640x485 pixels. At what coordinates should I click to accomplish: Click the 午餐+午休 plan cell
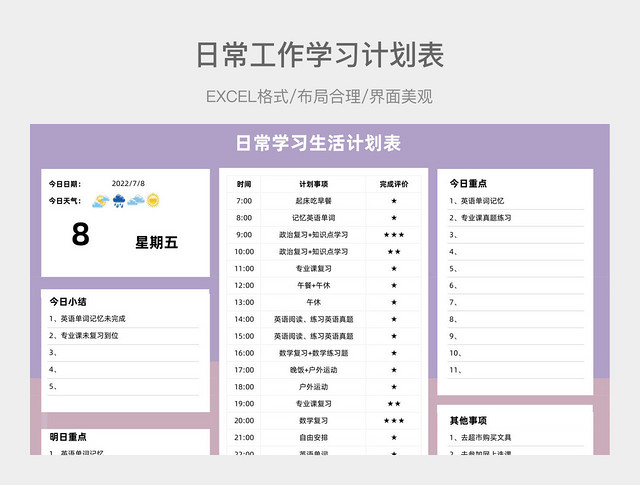(313, 285)
